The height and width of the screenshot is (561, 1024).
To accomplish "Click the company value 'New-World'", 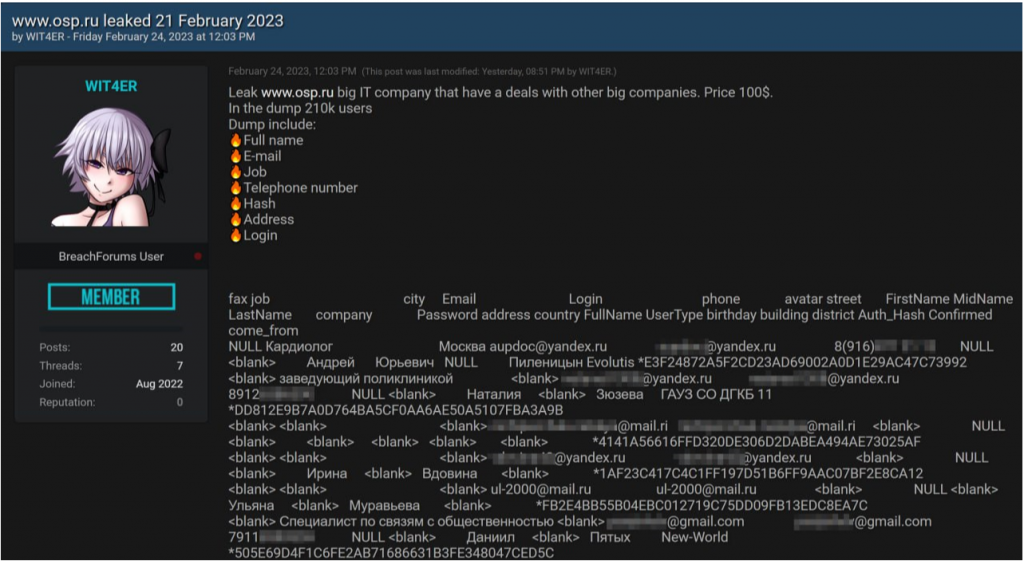I will tap(694, 537).
